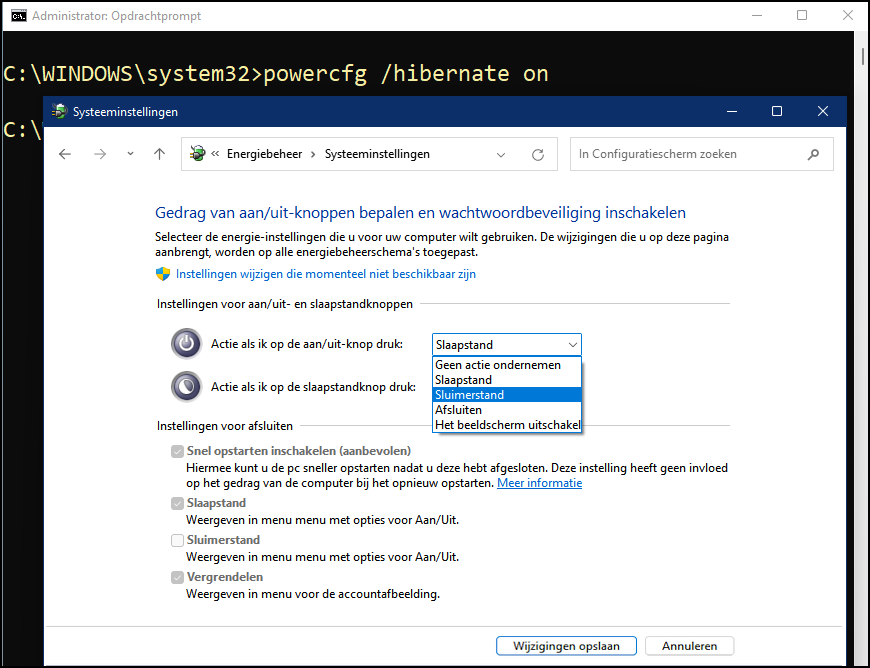This screenshot has height=668, width=870.
Task: Click the Systeeminstellingen breadcrumb
Action: (x=377, y=154)
